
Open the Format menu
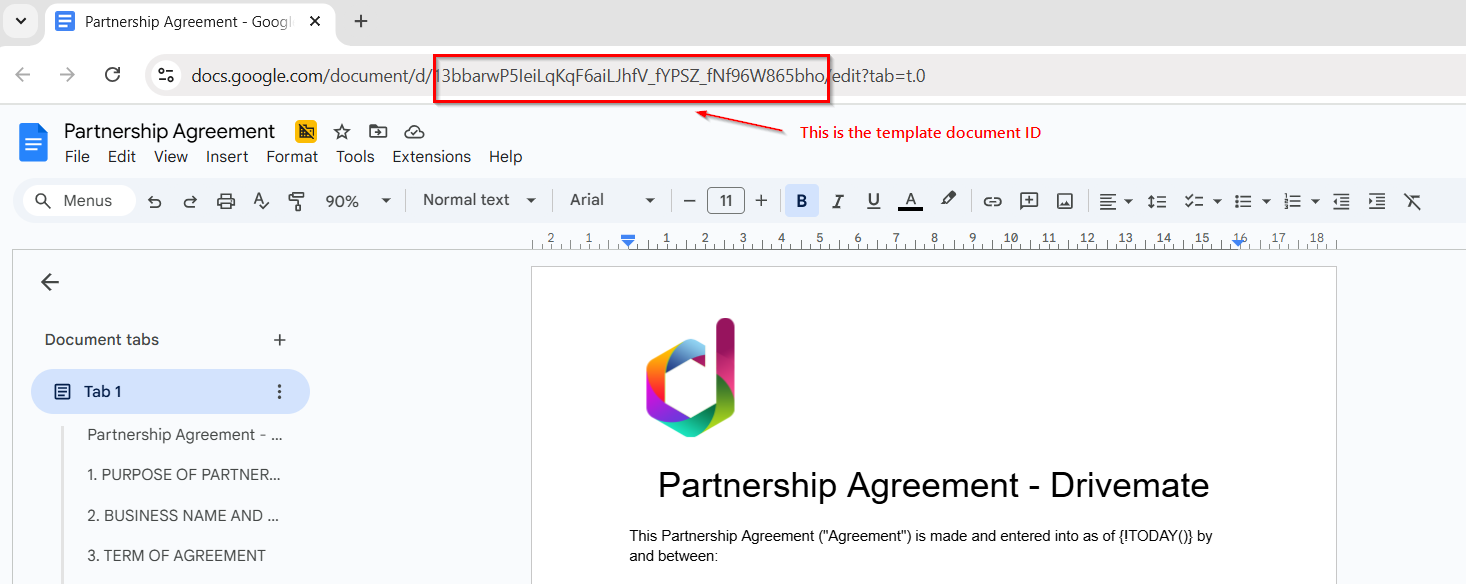coord(291,156)
